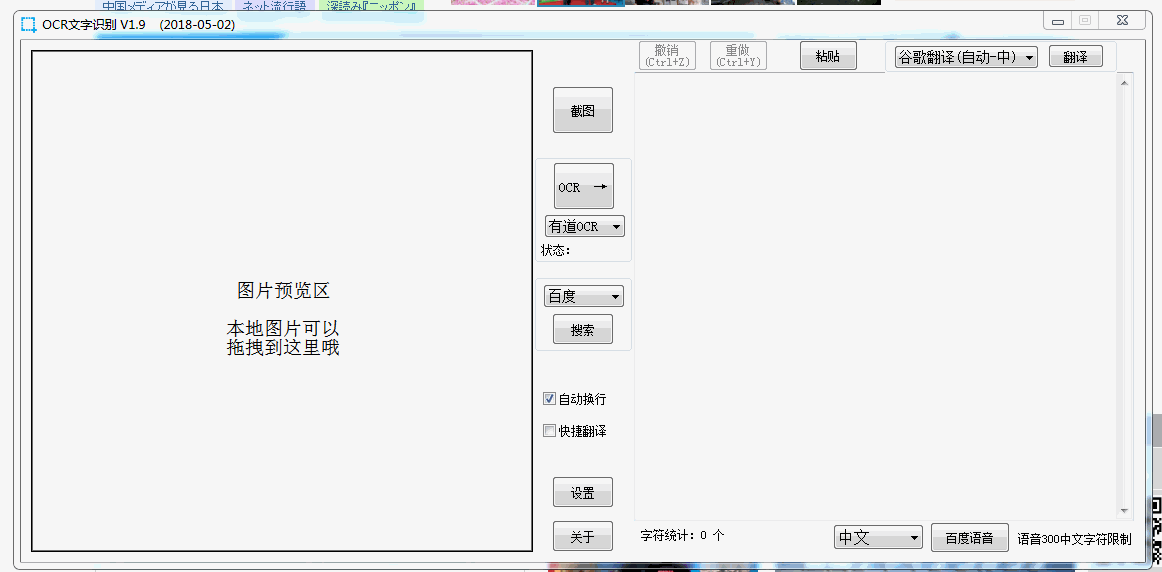
Task: Start recognition with the OCR arrow button
Action: 584,187
